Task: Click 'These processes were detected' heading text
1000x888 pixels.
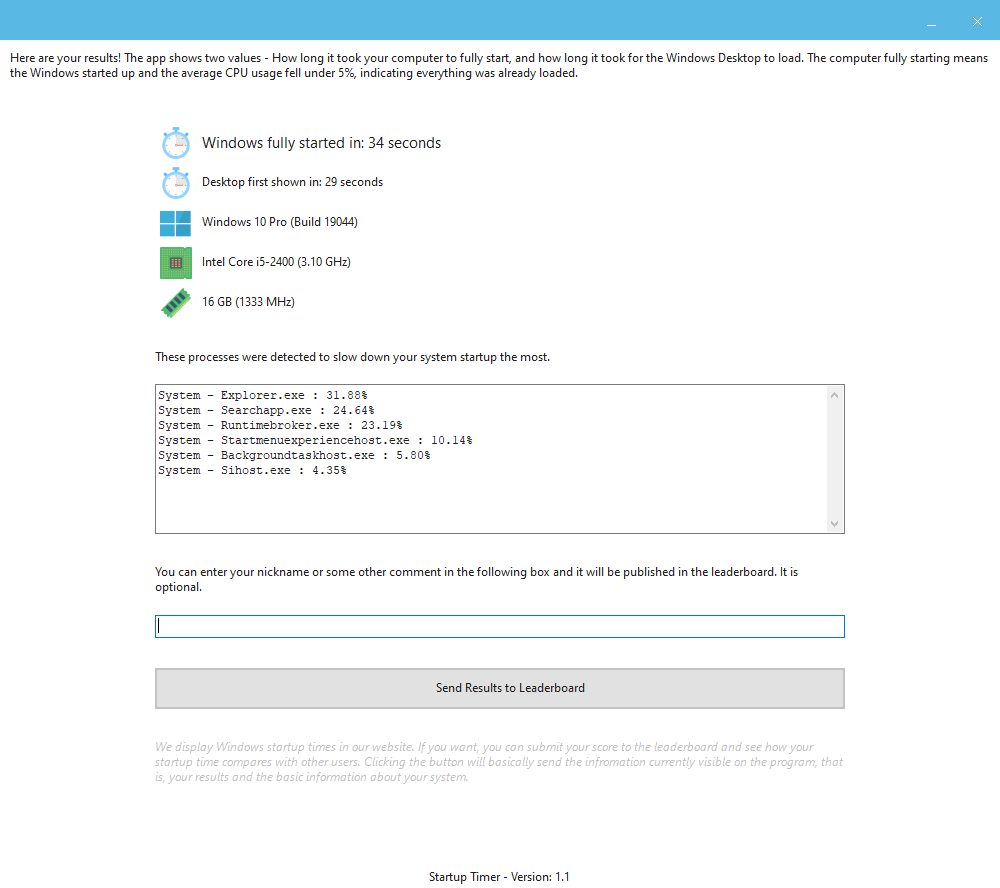Action: pyautogui.click(x=352, y=357)
